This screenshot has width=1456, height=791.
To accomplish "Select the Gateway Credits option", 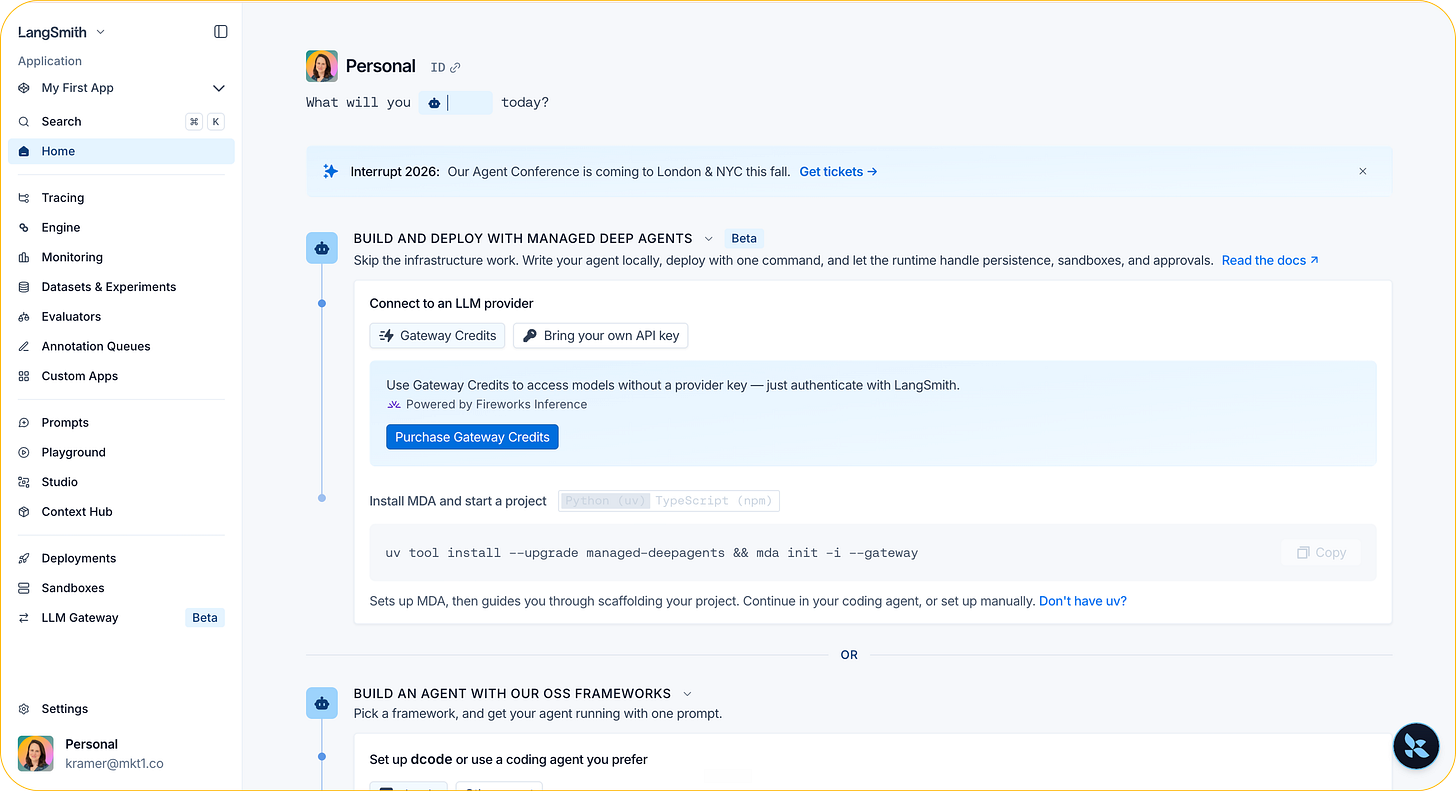I will (438, 336).
